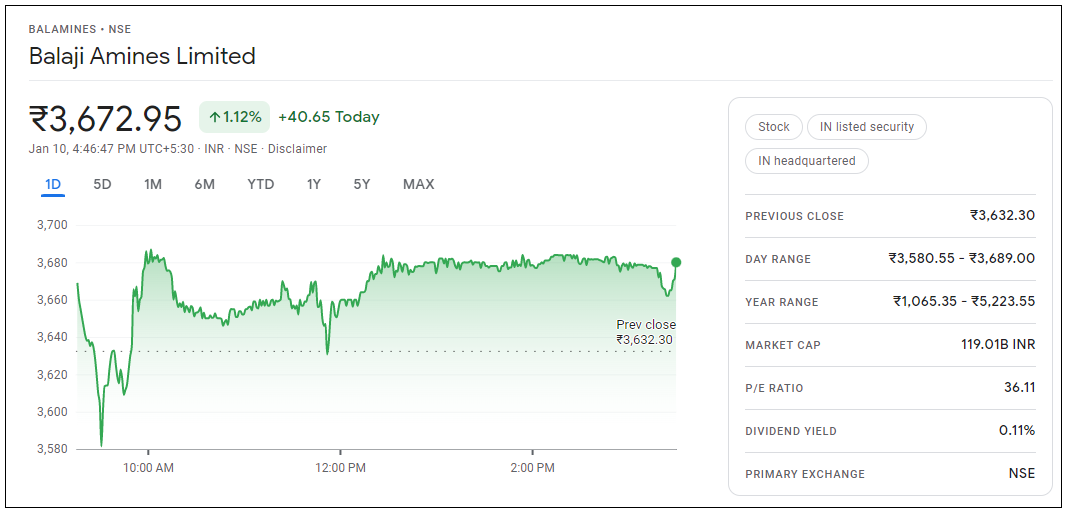Image resolution: width=1070 pixels, height=511 pixels.
Task: Click the 12:00 PM time axis marker
Action: tap(341, 467)
